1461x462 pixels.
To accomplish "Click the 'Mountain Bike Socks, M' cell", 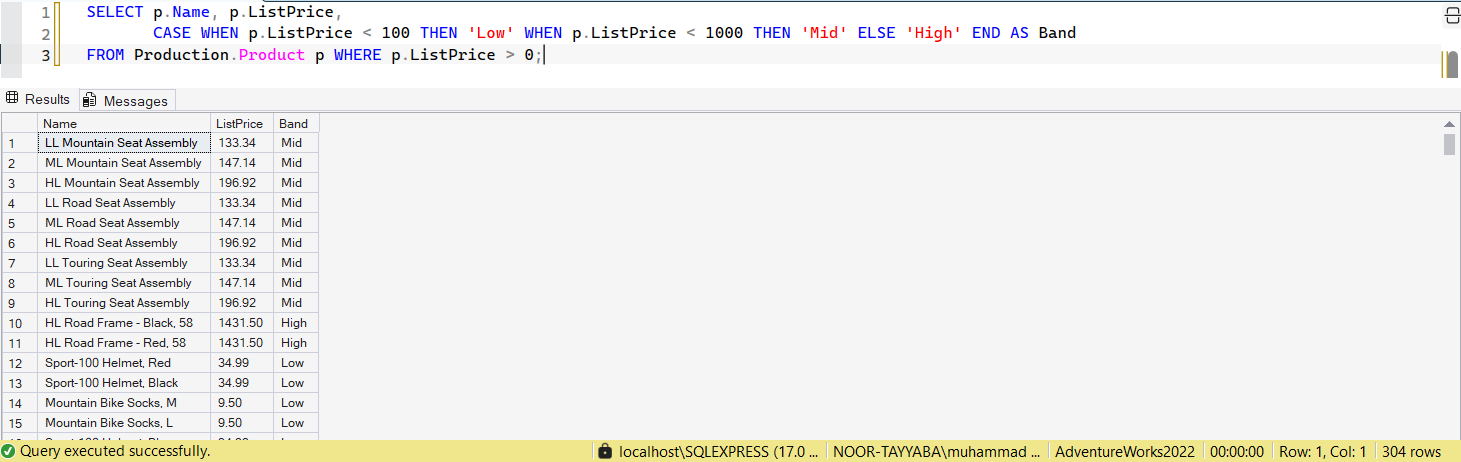I will (124, 403).
